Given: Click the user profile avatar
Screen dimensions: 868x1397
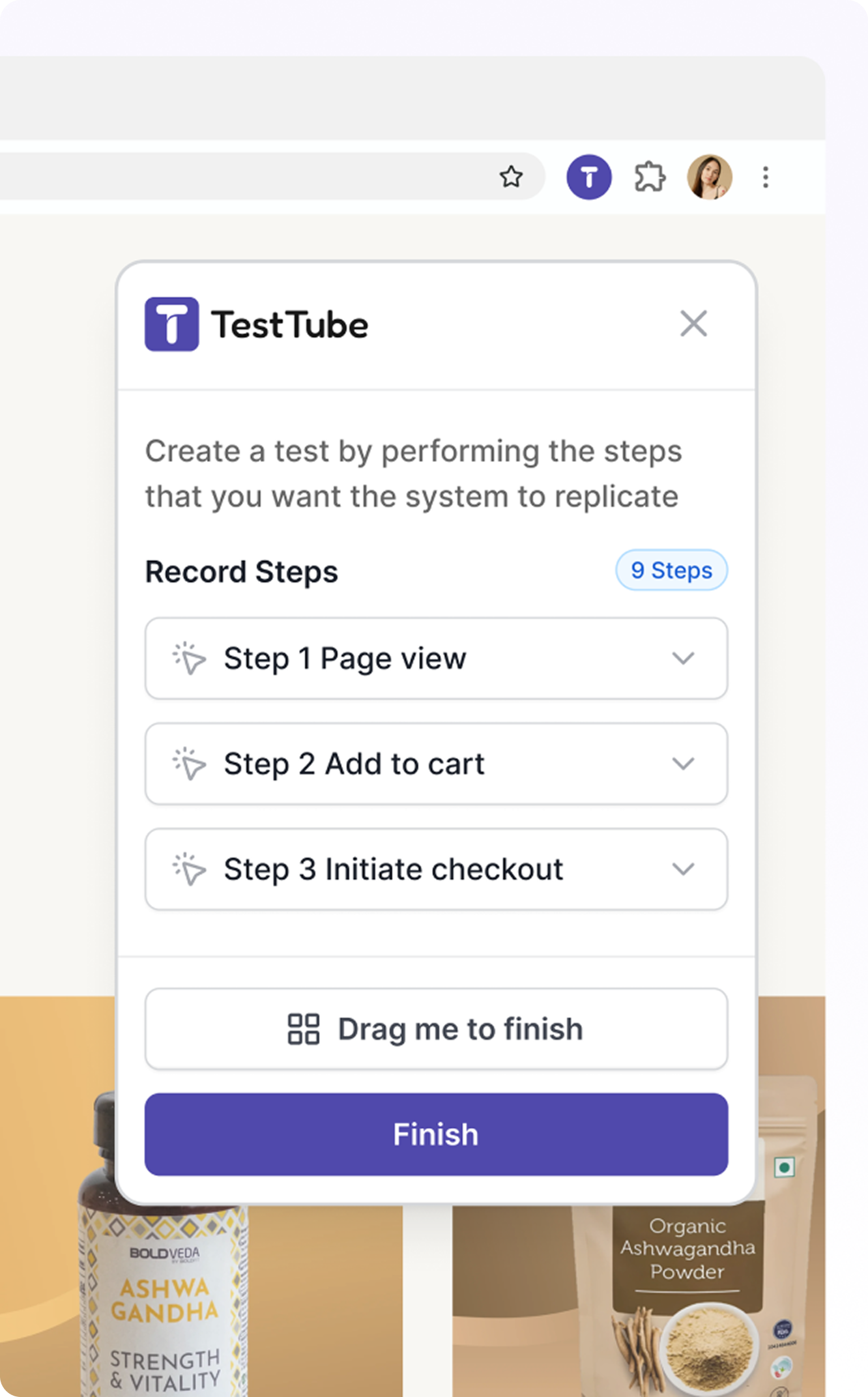Looking at the screenshot, I should point(710,177).
